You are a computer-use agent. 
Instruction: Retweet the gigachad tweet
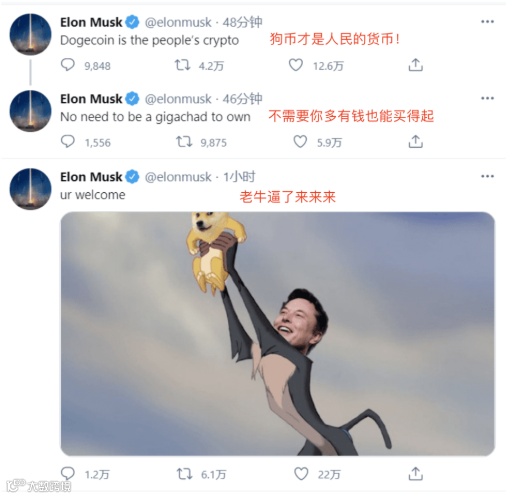point(184,142)
